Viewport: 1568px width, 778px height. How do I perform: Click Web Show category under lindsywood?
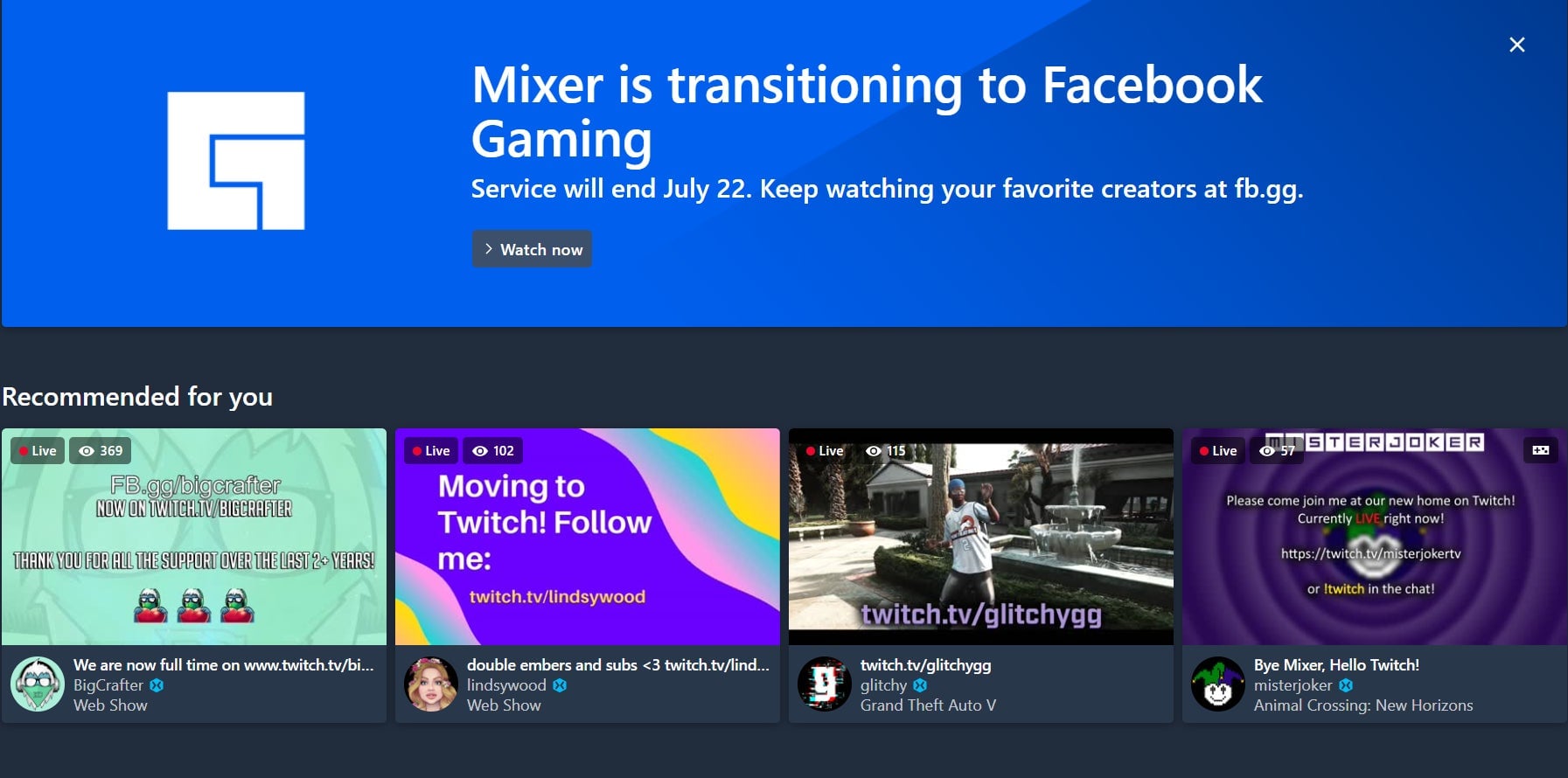[504, 705]
